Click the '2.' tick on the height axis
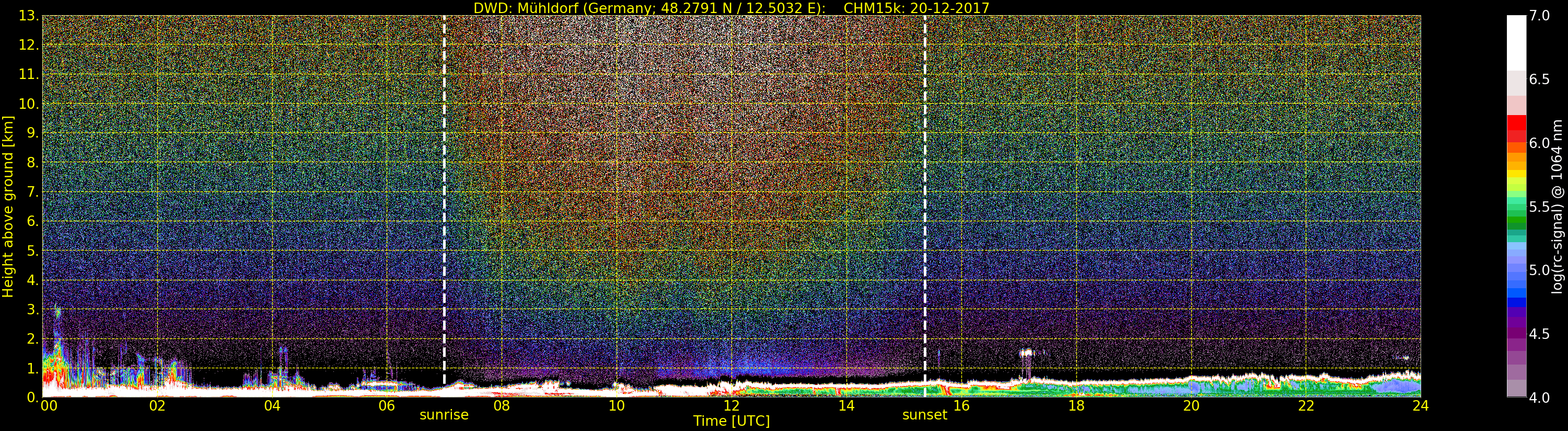Image resolution: width=1568 pixels, height=431 pixels. (x=33, y=338)
